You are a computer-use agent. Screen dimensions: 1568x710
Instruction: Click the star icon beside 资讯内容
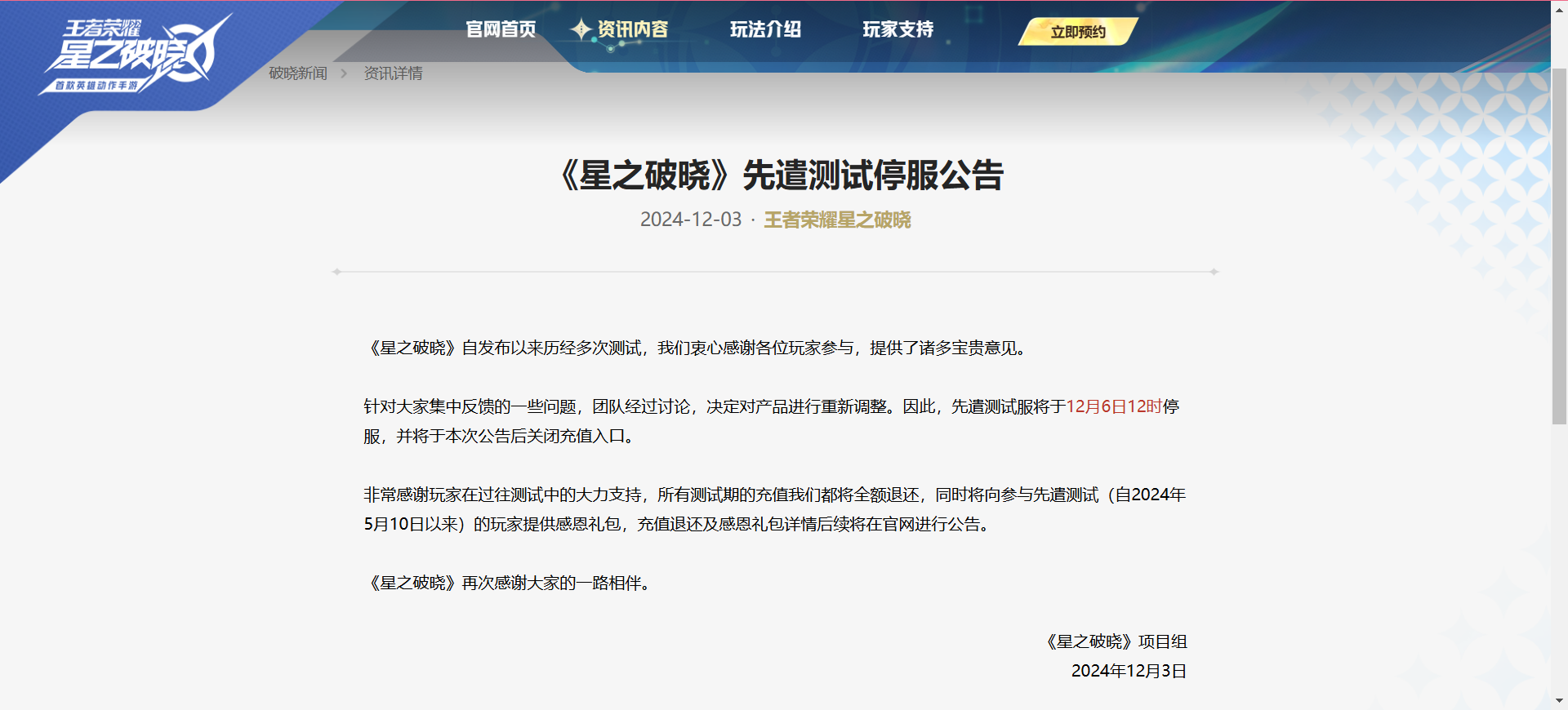(x=581, y=30)
